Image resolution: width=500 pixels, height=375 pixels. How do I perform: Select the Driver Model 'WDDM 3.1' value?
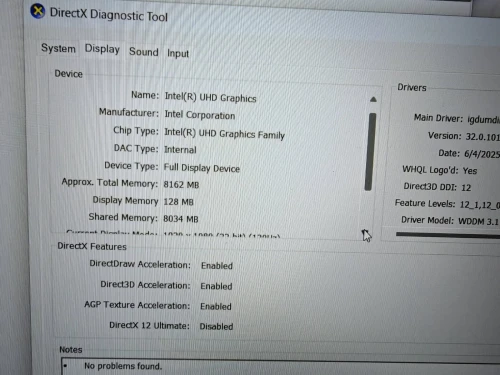(x=478, y=221)
